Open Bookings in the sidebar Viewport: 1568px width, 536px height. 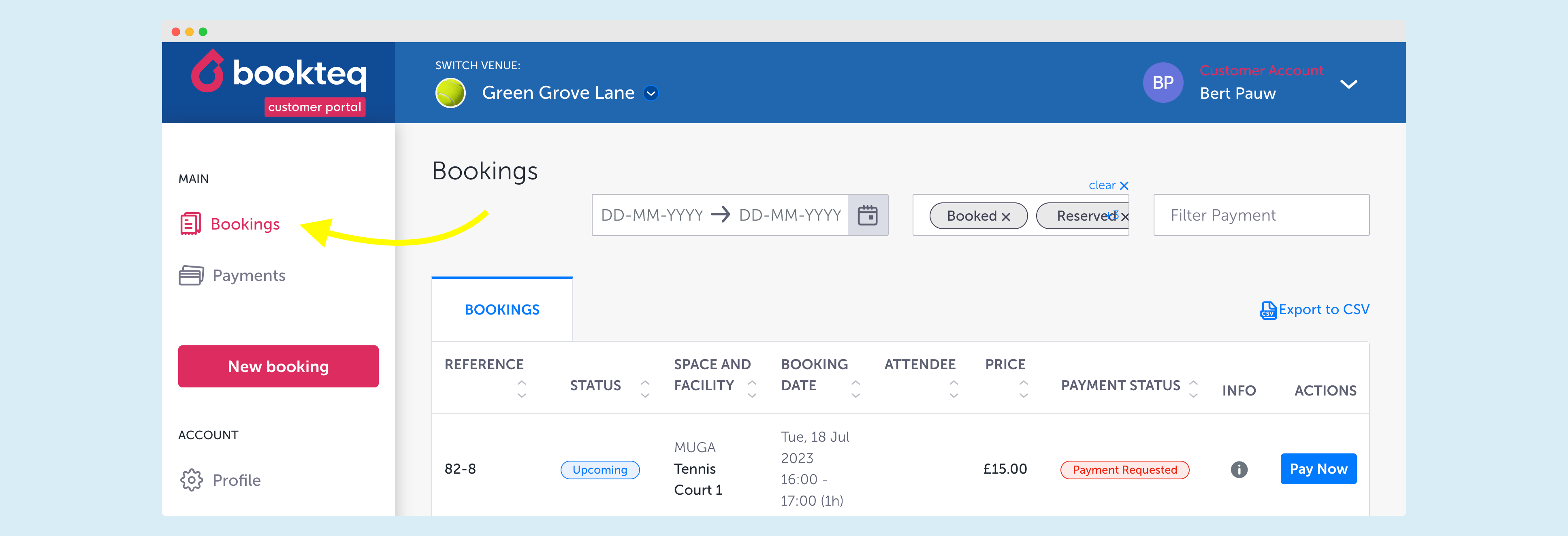[x=245, y=224]
